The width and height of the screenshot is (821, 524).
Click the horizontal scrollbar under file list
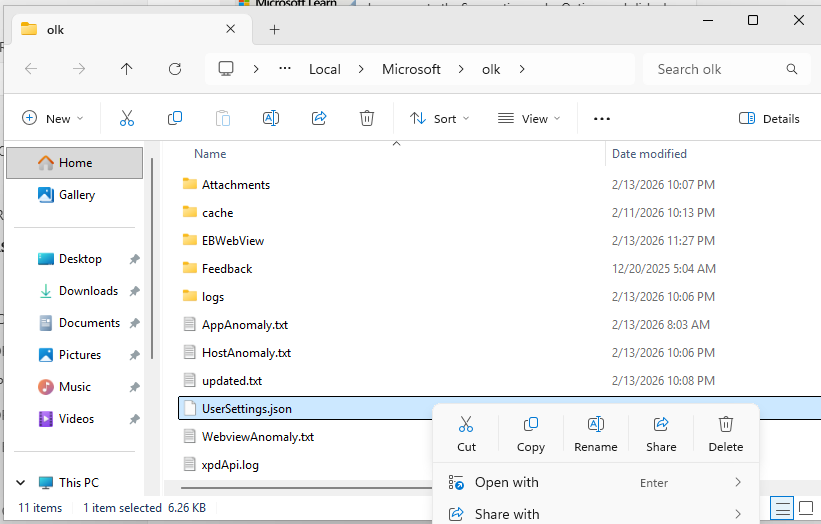pyautogui.click(x=306, y=488)
